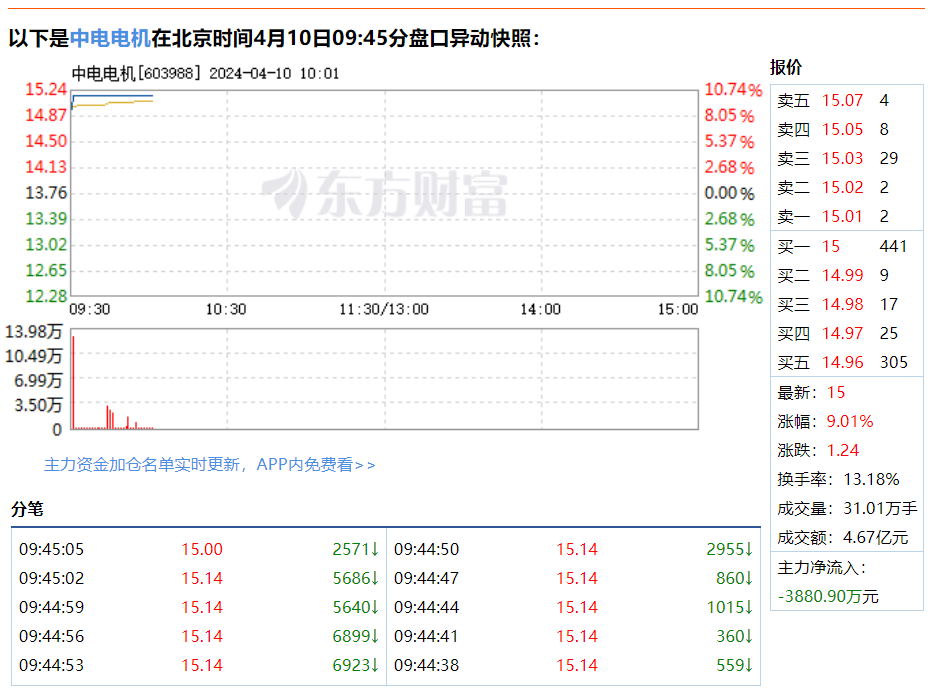Click the red volume bar chart
Viewport: 935px width, 695px height.
pos(385,378)
